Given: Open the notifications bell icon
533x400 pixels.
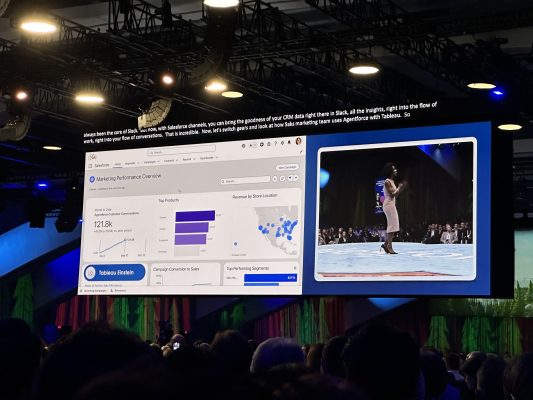Looking at the screenshot, I should pyautogui.click(x=289, y=142).
